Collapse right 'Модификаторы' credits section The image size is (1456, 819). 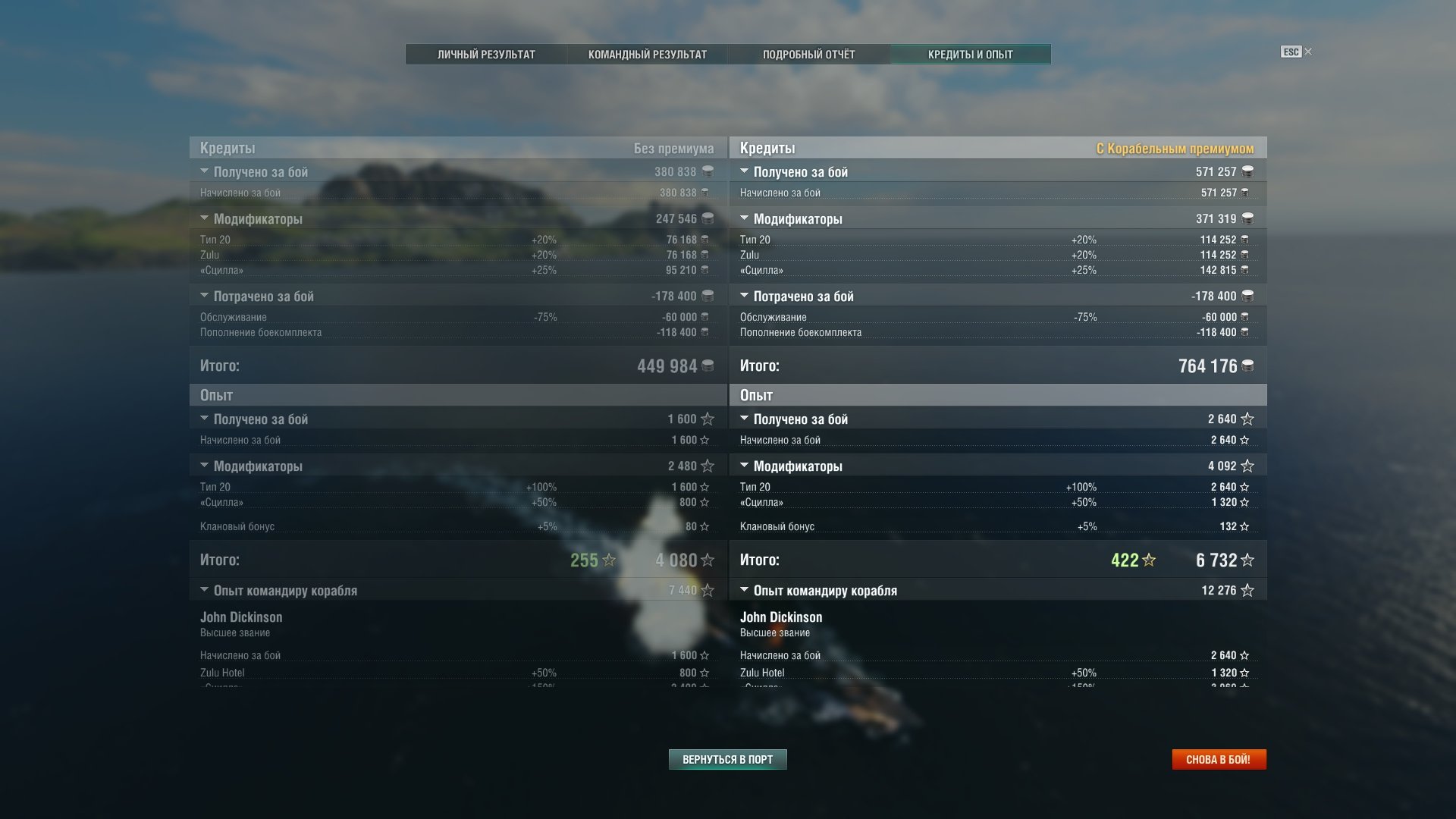click(x=744, y=218)
